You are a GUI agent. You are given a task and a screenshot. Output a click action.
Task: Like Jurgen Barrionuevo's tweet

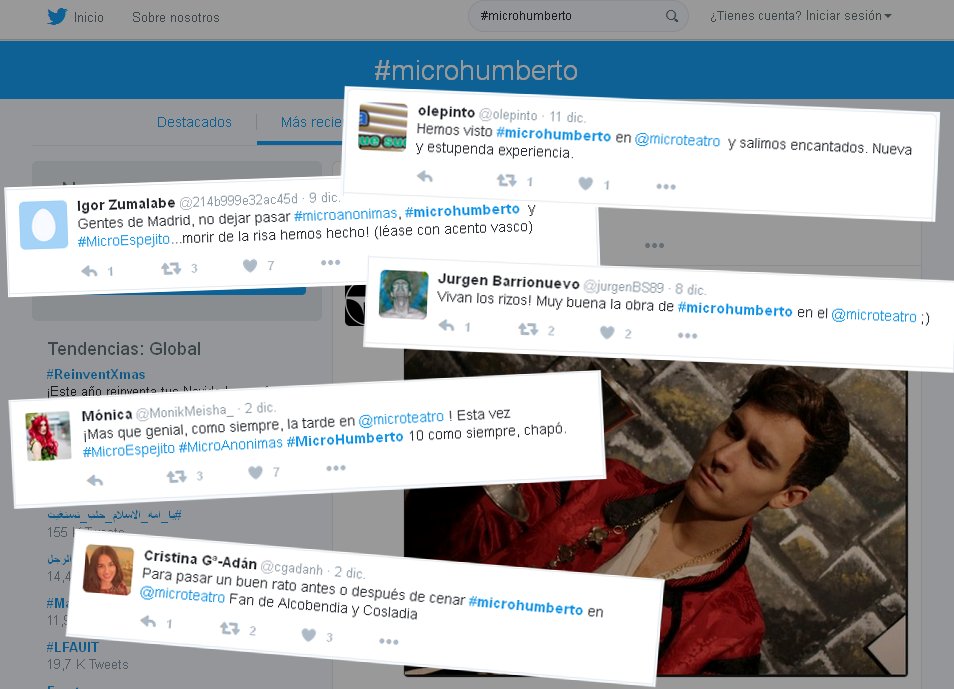coord(607,332)
